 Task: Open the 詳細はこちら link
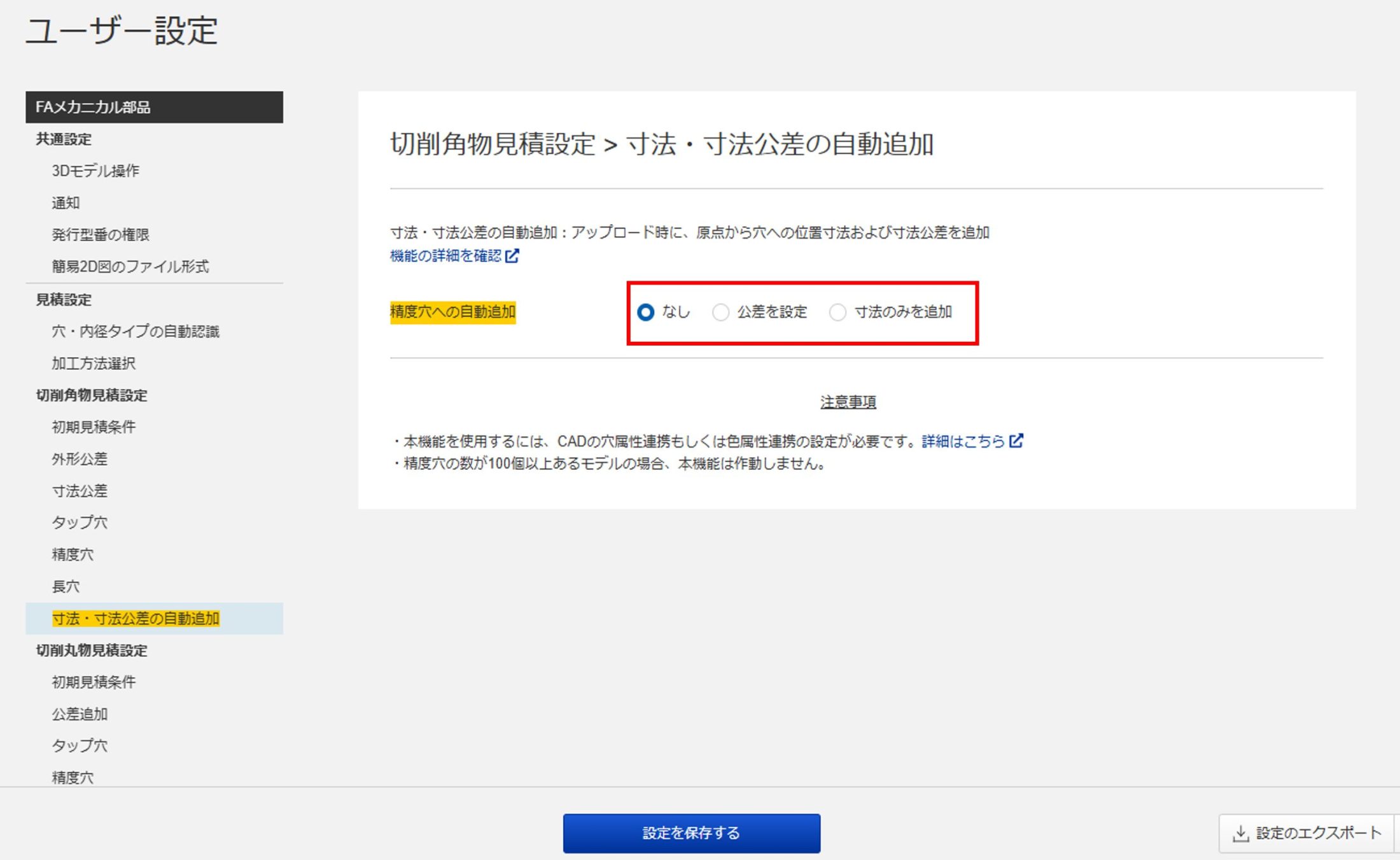(x=964, y=441)
